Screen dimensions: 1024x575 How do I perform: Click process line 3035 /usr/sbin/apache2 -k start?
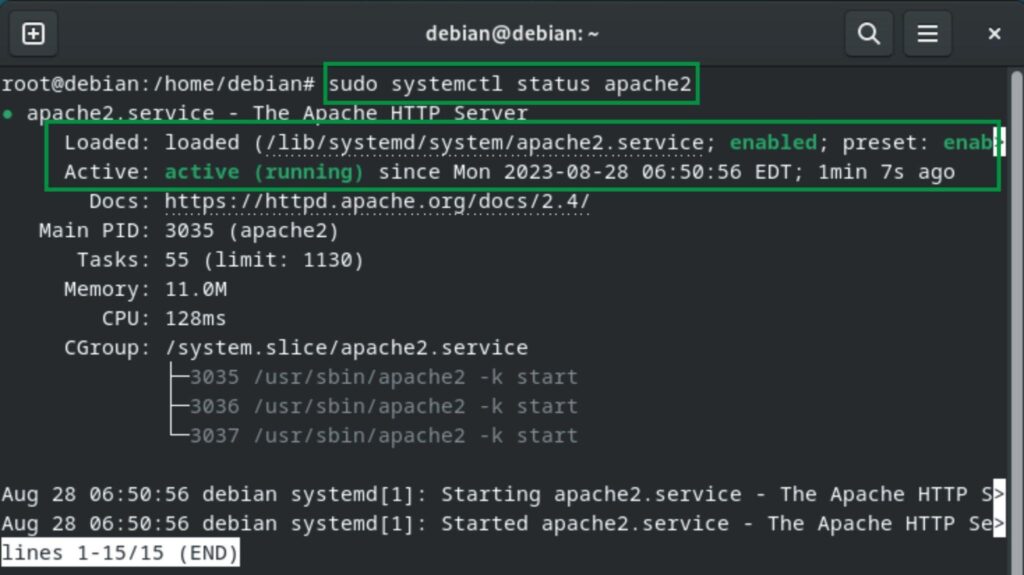click(x=383, y=377)
